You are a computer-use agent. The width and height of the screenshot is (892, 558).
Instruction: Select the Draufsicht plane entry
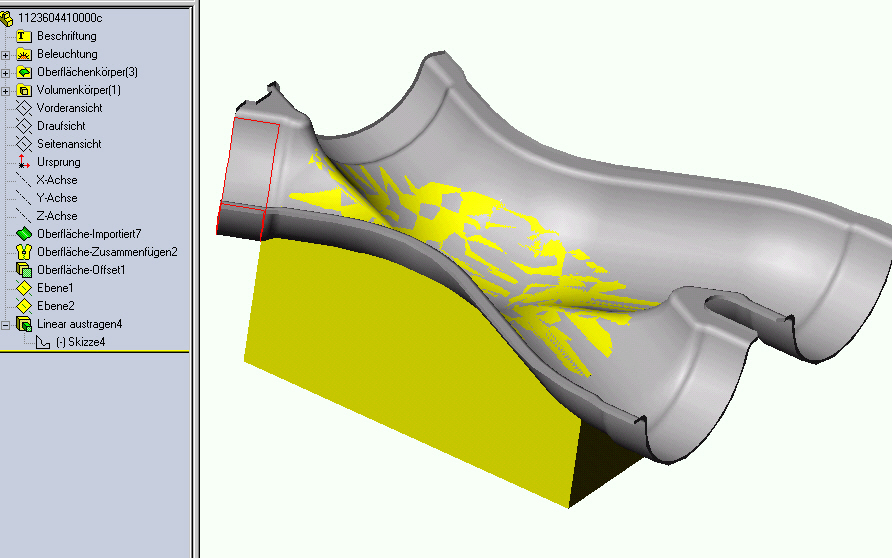pyautogui.click(x=61, y=126)
